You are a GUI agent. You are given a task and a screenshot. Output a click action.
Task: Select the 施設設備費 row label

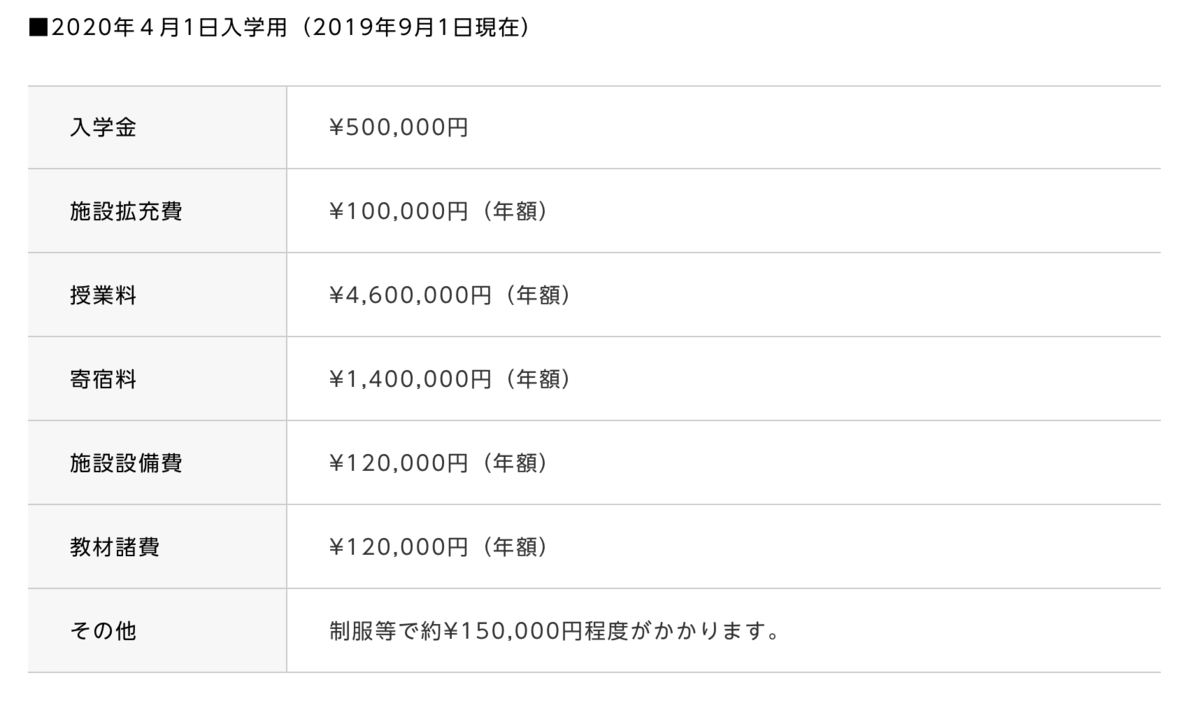pos(126,464)
